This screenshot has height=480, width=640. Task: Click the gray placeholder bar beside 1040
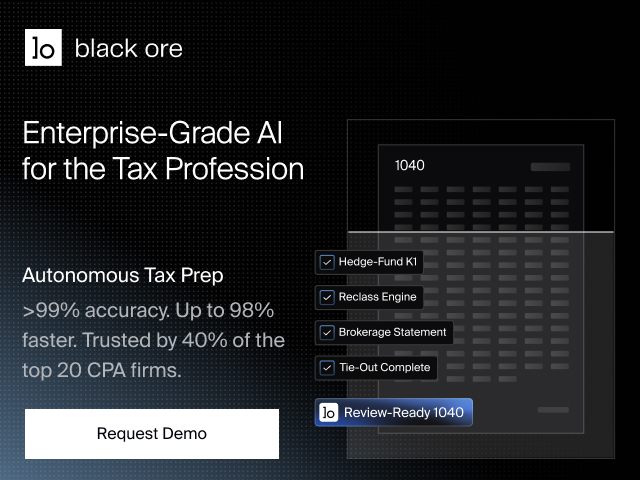[550, 167]
